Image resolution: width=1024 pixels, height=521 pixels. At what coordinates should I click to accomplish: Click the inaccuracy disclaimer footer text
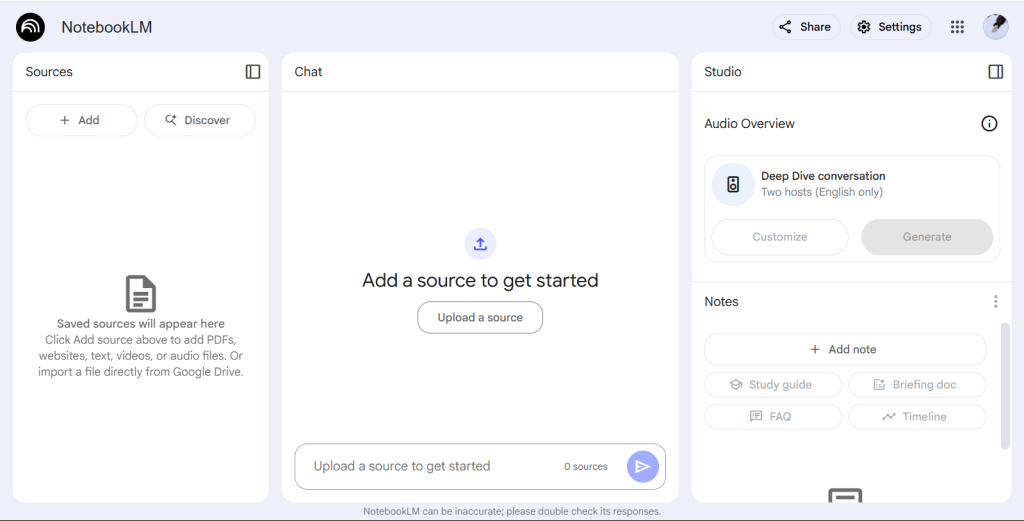coord(512,511)
